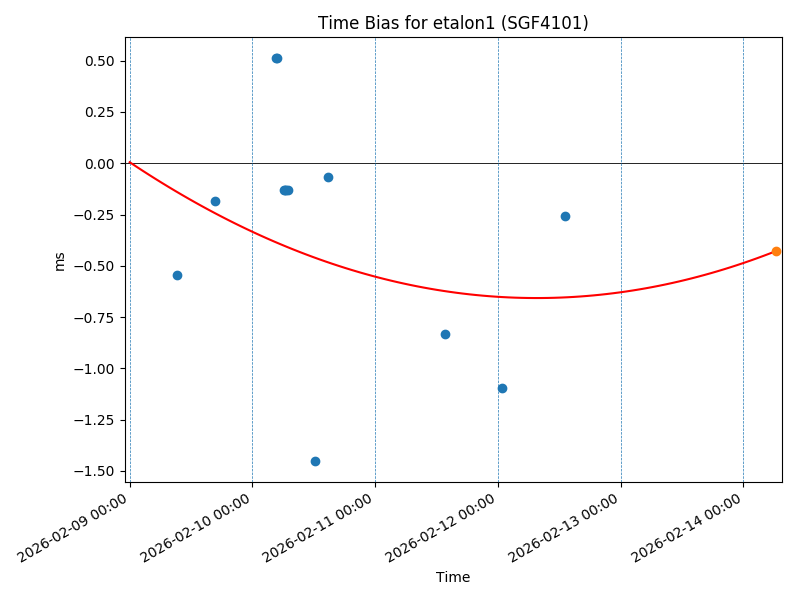800x600 pixels.
Task: Select the 2026-02-09 00:00 tick label
Action: pos(74,528)
